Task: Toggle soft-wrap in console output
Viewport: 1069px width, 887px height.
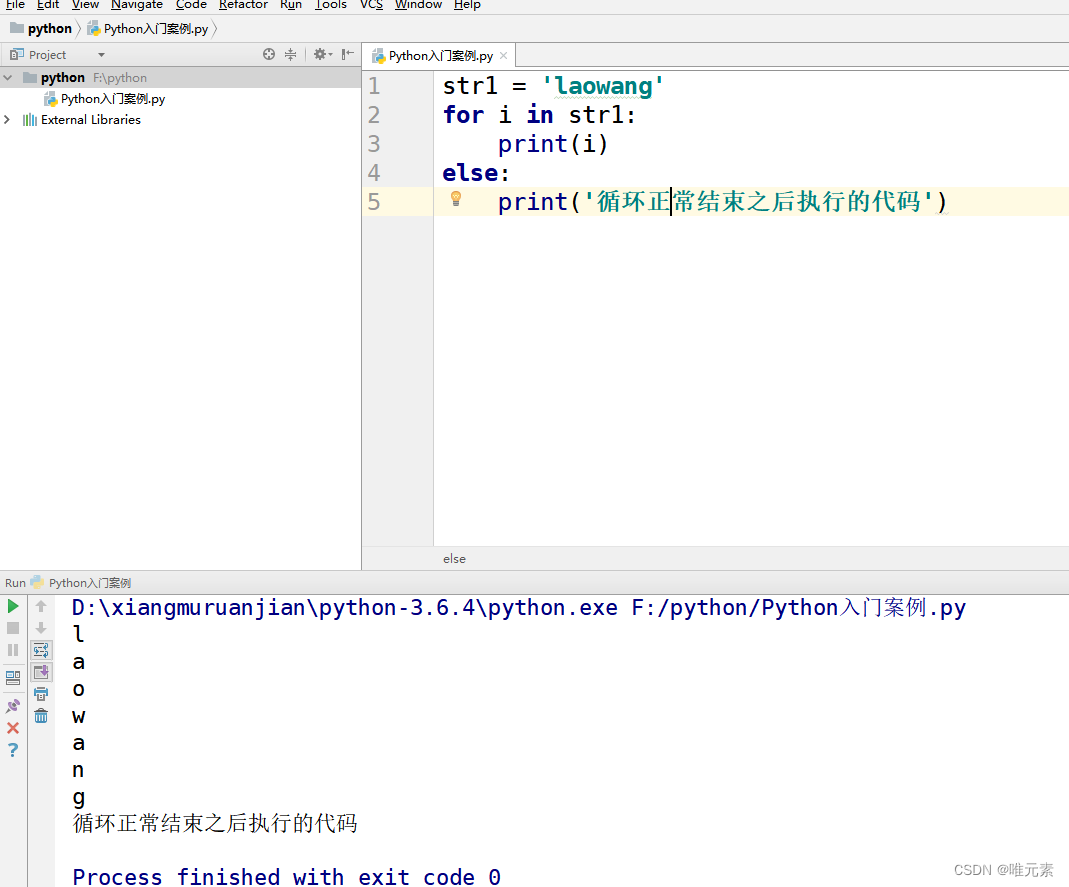Action: click(x=40, y=649)
